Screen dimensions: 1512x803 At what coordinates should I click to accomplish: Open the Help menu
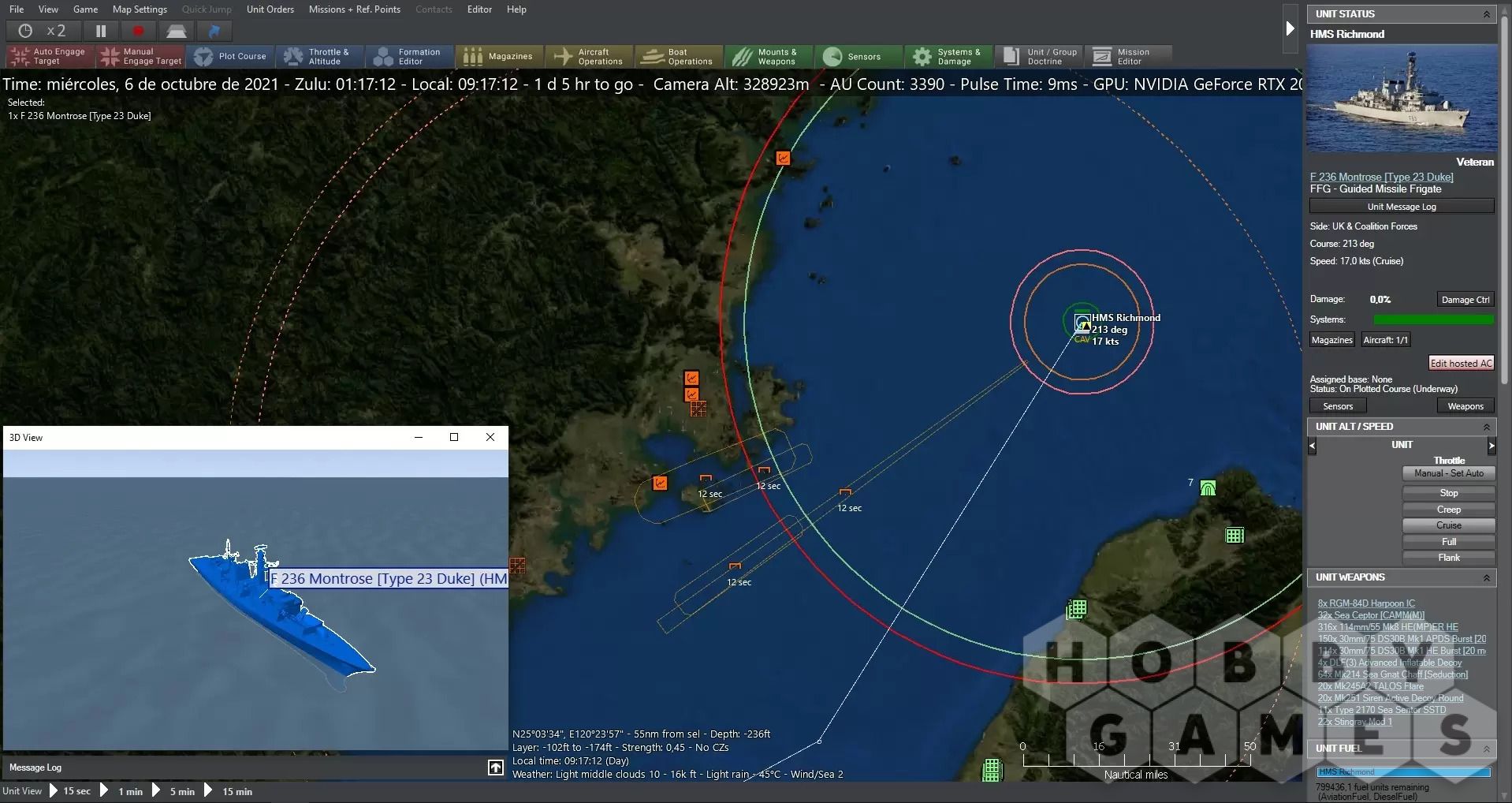516,9
